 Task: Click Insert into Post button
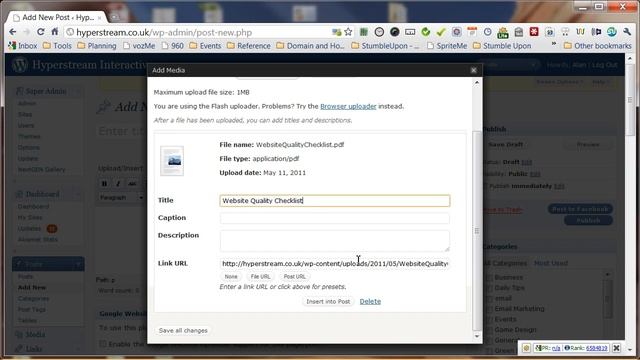[328, 302]
